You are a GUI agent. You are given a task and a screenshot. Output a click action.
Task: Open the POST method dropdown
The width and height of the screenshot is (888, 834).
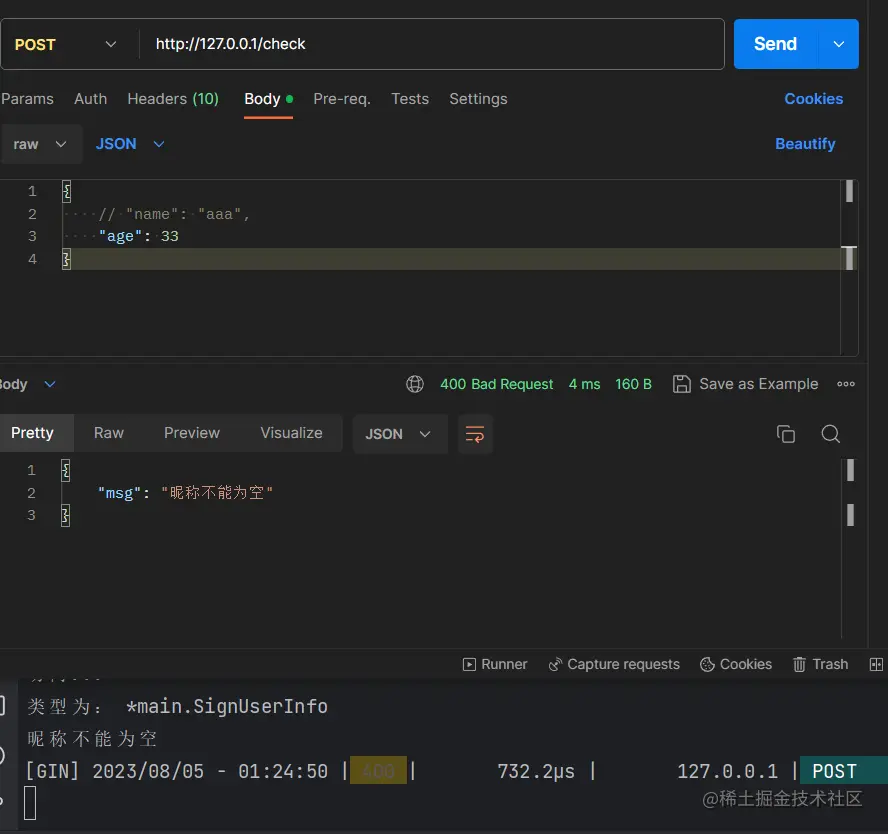click(x=66, y=44)
